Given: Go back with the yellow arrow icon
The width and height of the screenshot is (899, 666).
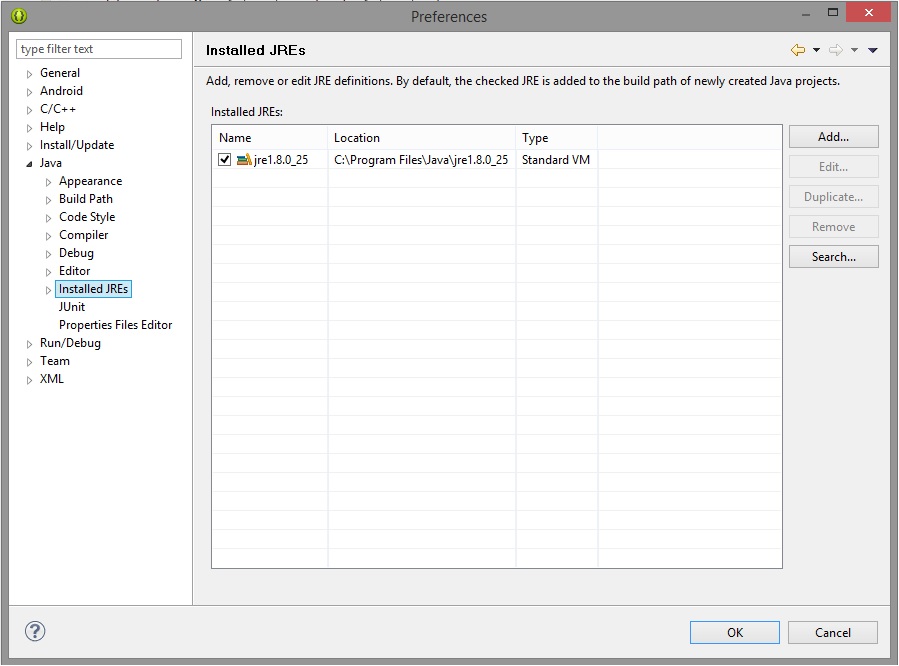Looking at the screenshot, I should click(x=798, y=50).
